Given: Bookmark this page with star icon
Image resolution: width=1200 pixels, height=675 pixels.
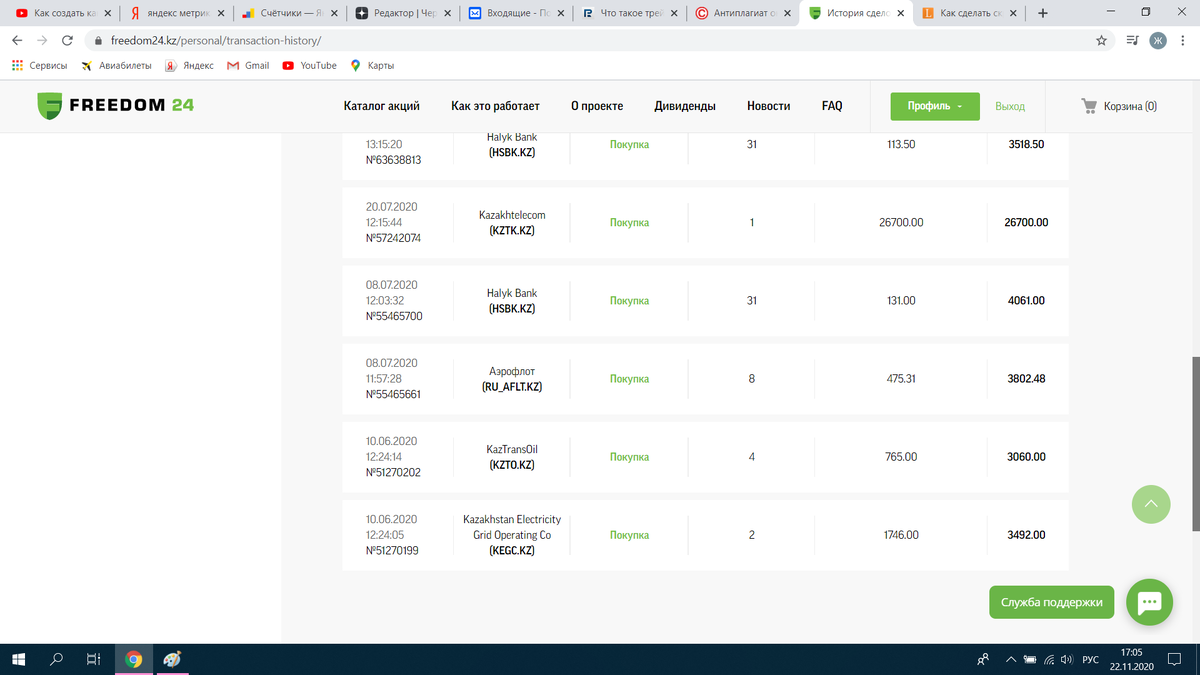Looking at the screenshot, I should point(1101,41).
